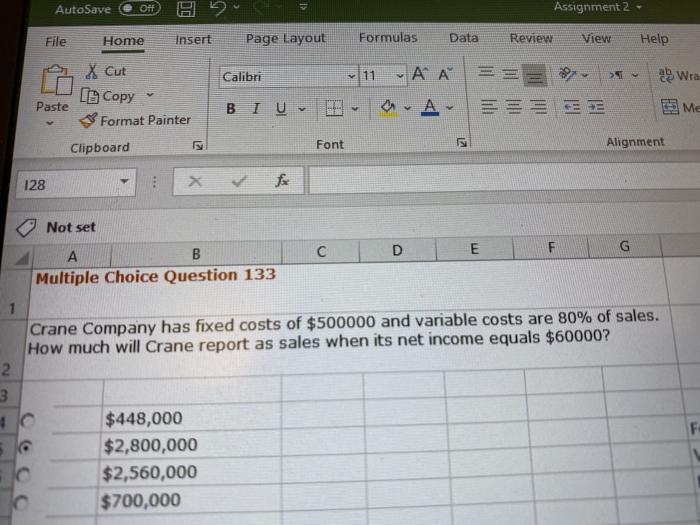Click the Bottom Align icon
The height and width of the screenshot is (525, 700).
[x=535, y=75]
